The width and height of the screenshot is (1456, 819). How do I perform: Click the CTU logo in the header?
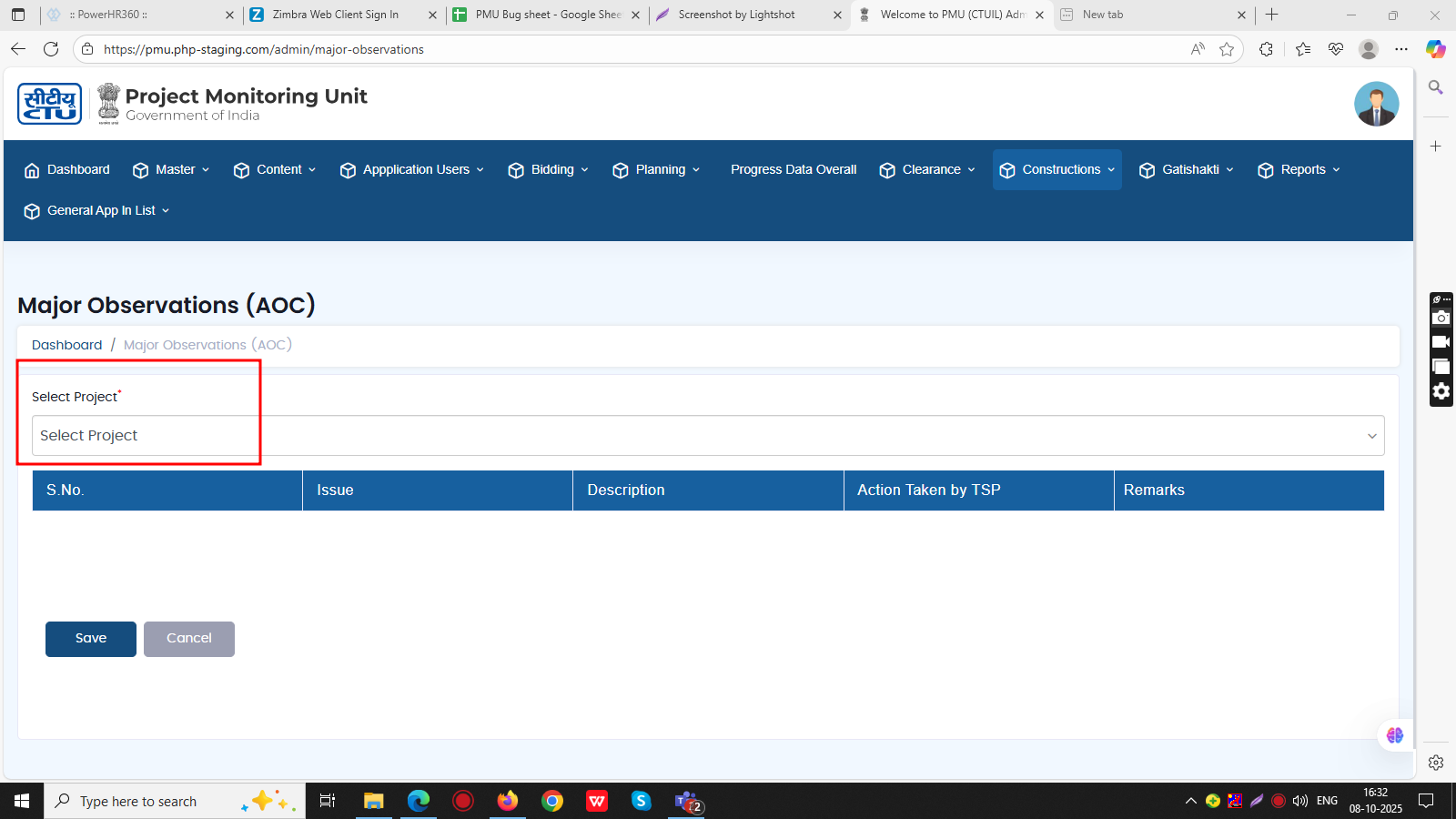(49, 104)
